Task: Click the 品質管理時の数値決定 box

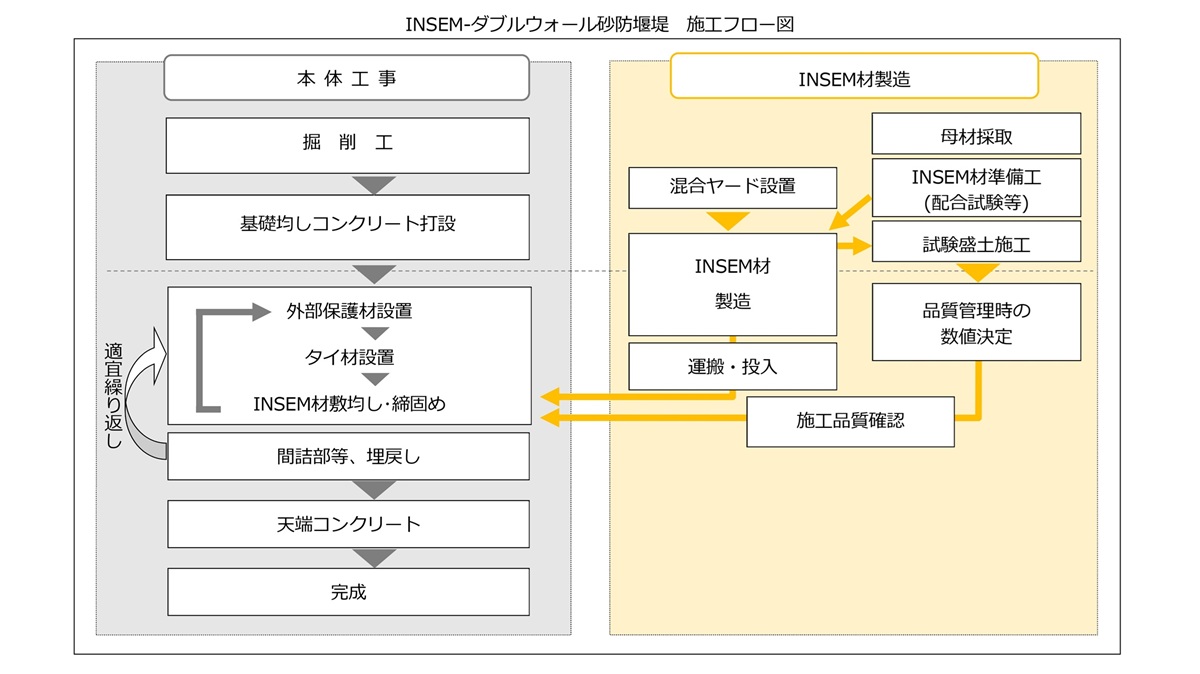Action: click(977, 321)
